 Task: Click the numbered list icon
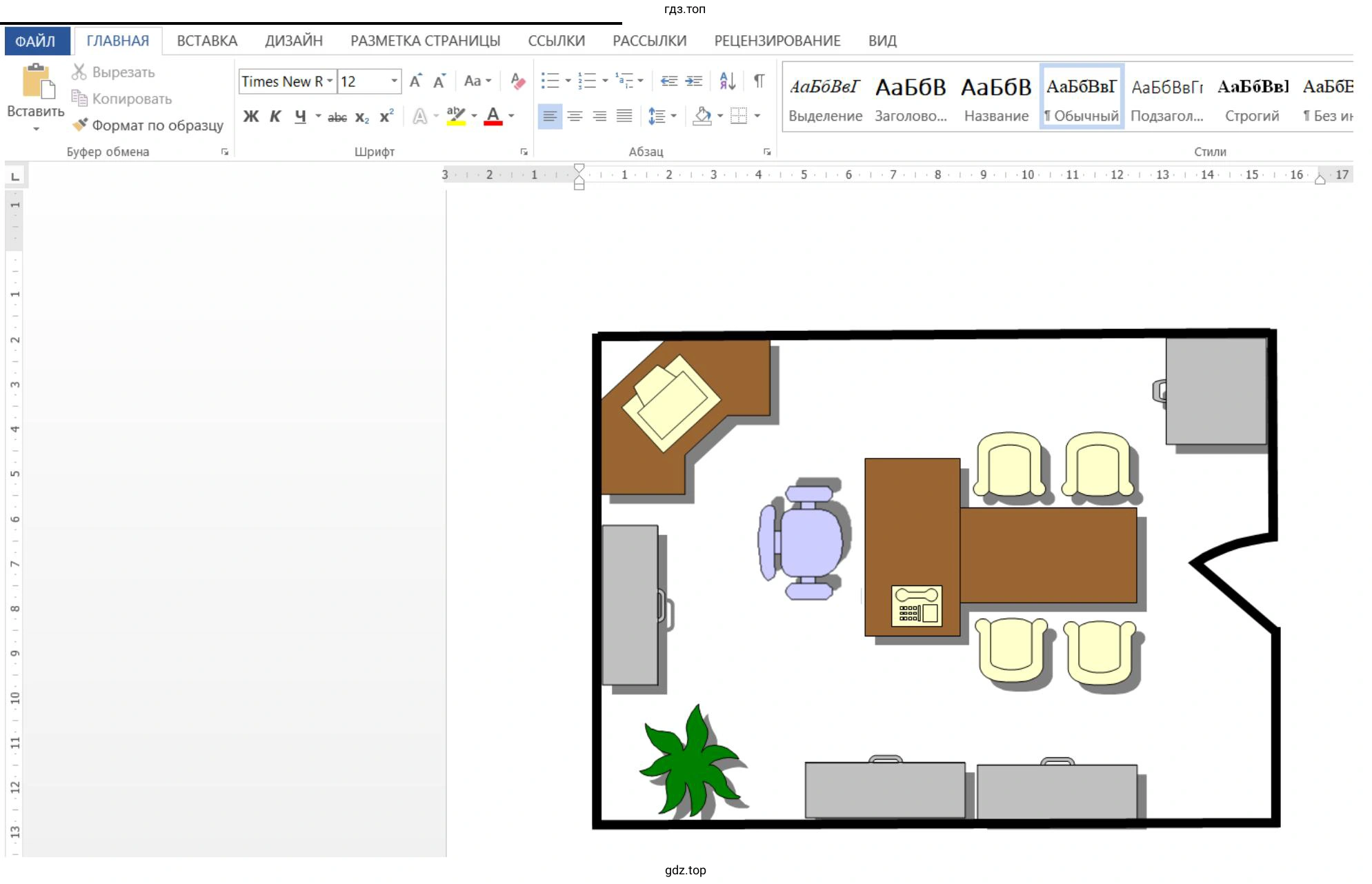click(587, 81)
